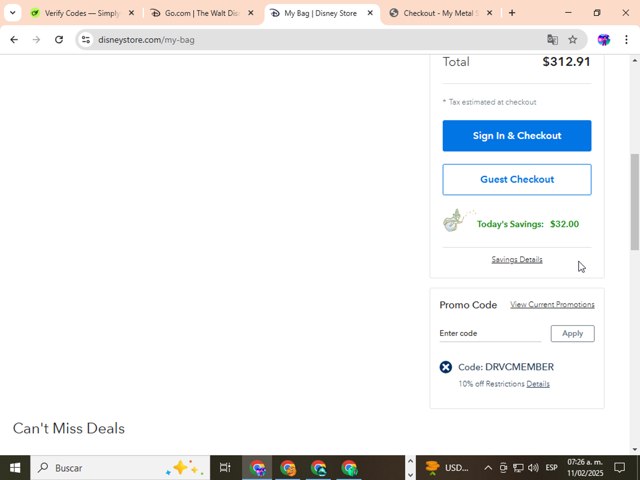Click Sign In & Checkout button
Viewport: 640px width, 480px height.
click(x=517, y=136)
